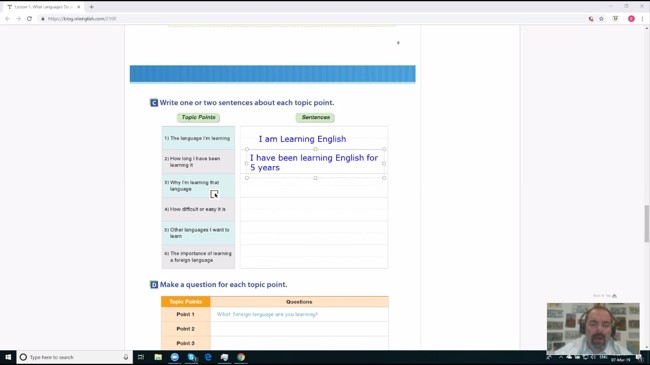The height and width of the screenshot is (365, 650).
Task: Open Microsoft Edge from the taskbar
Action: [208, 357]
